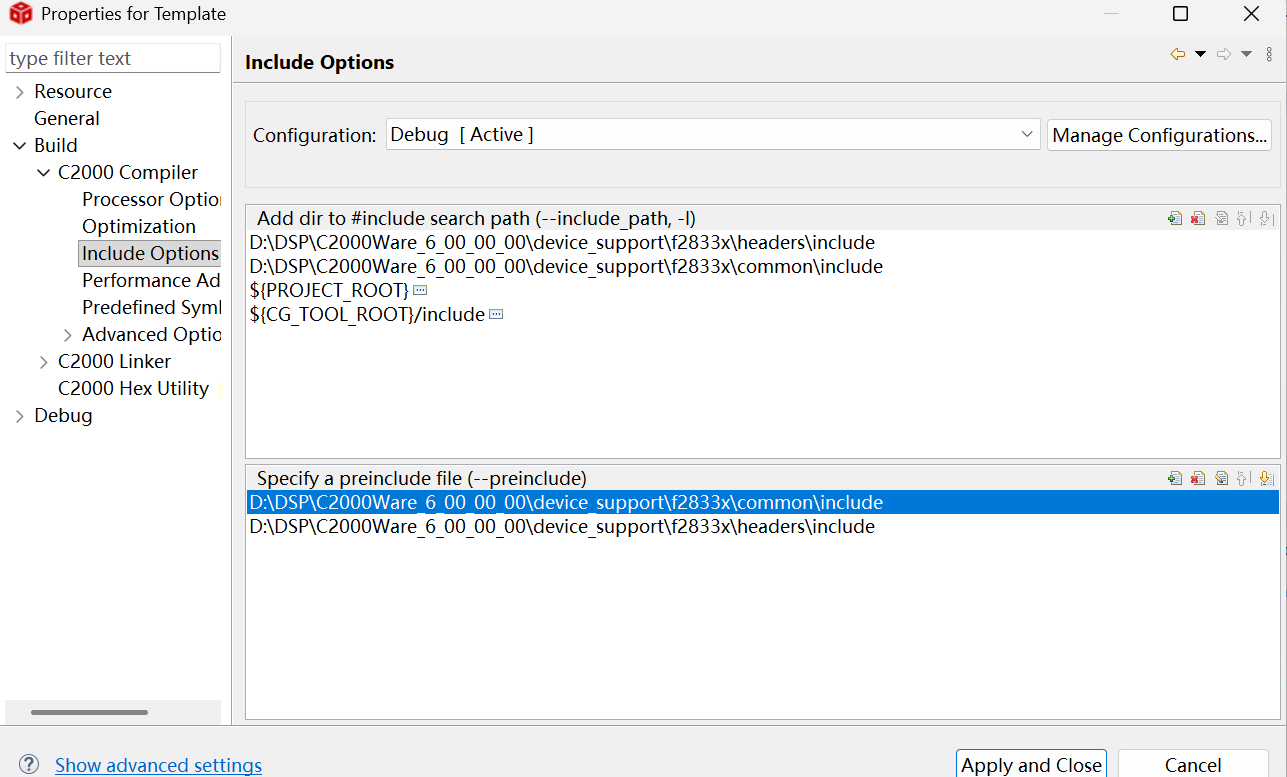Open the back history dropdown arrow
Screen dimensions: 1287x777
(x=1200, y=54)
